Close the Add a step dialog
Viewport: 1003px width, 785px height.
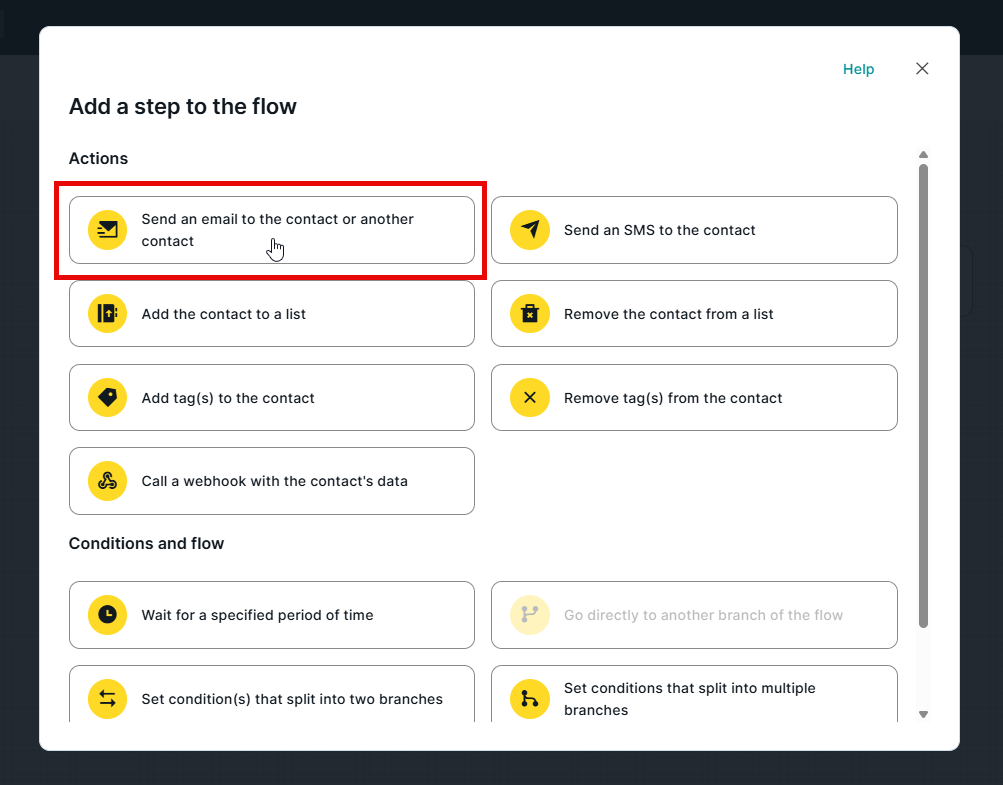click(x=922, y=69)
